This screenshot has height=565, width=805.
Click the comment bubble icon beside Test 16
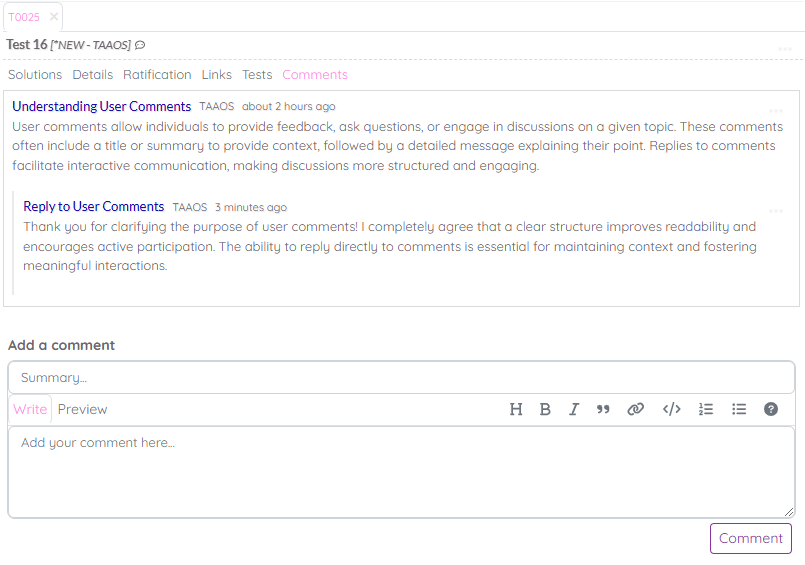pyautogui.click(x=140, y=45)
